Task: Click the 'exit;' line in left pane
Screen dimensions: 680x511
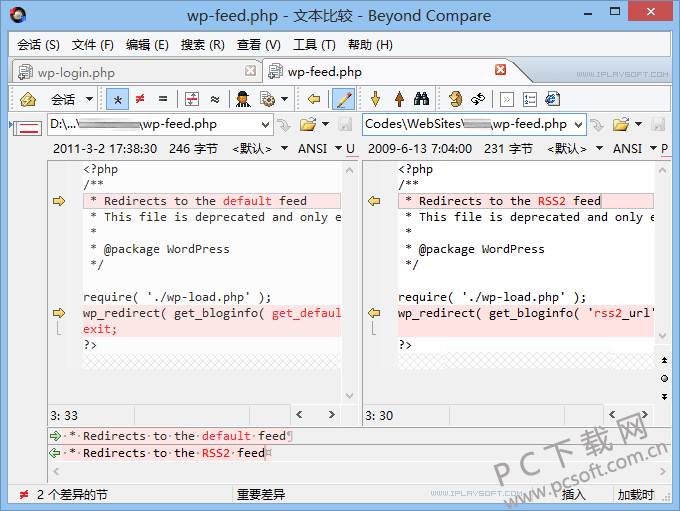Action: [x=212, y=329]
